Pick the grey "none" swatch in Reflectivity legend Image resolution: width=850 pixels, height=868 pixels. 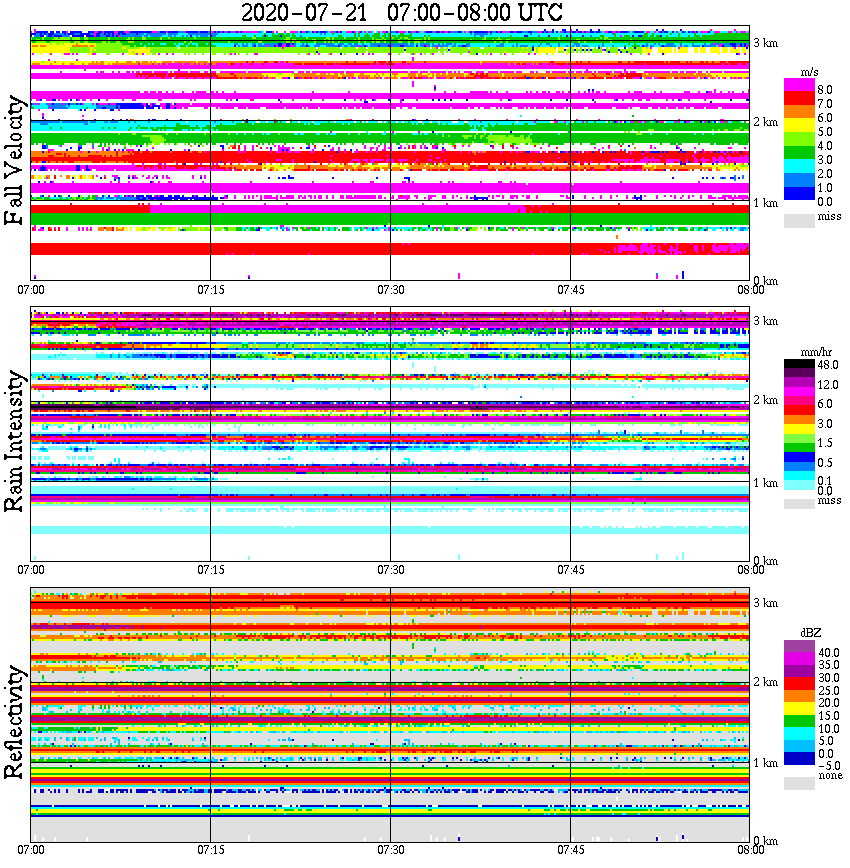click(x=799, y=783)
